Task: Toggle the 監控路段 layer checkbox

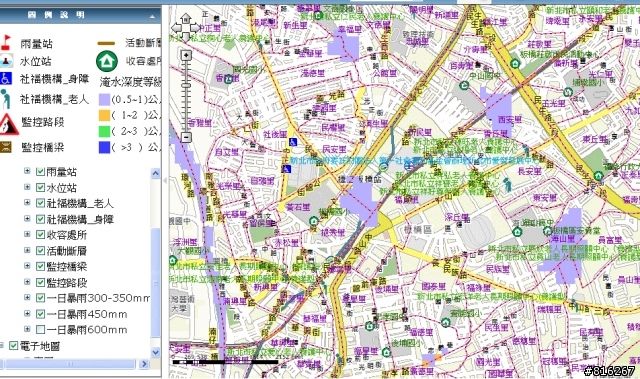Action: (x=40, y=282)
